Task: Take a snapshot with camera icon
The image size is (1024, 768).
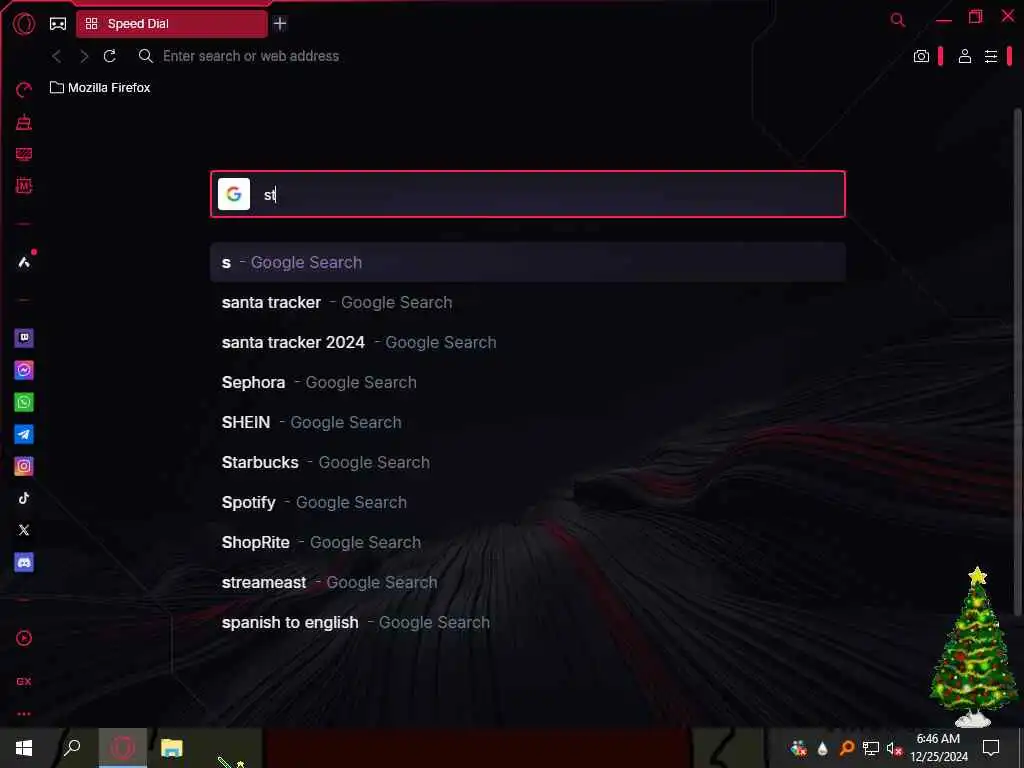Action: [x=921, y=56]
